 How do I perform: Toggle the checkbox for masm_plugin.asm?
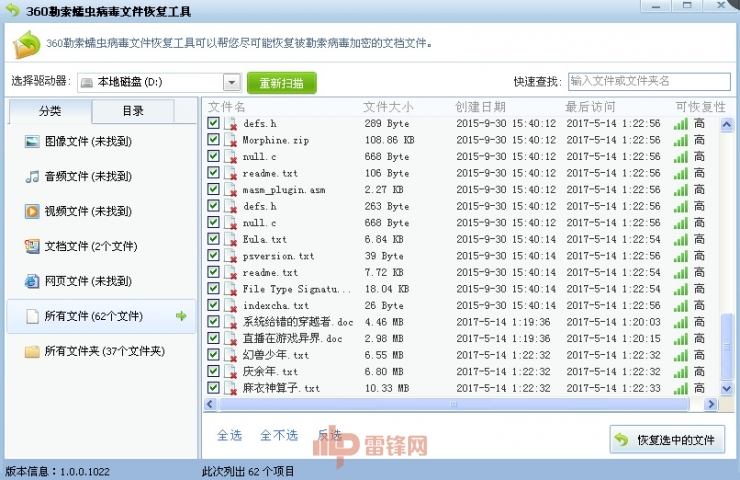click(x=213, y=189)
